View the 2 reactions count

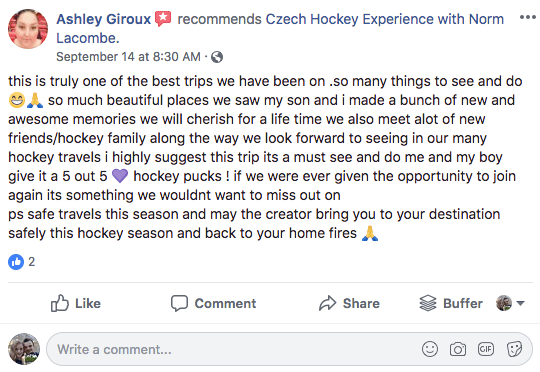32,262
